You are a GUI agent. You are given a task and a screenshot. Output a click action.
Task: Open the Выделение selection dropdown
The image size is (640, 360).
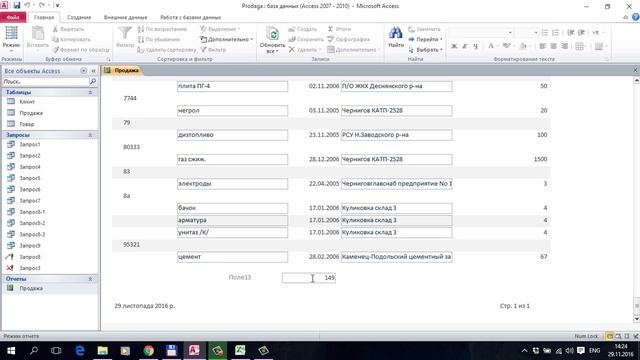tap(220, 29)
